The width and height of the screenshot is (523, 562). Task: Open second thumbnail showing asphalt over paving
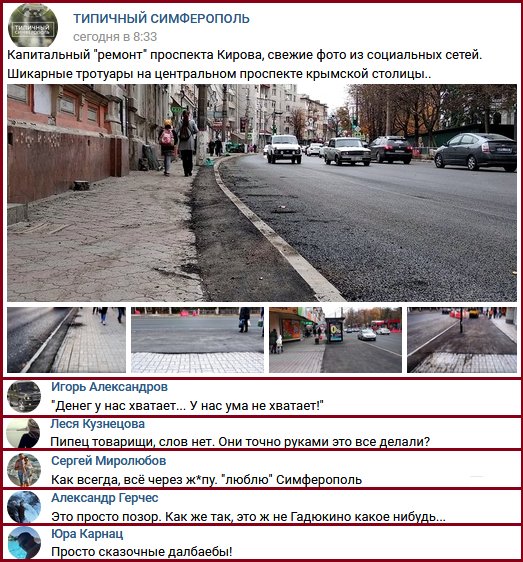198,340
